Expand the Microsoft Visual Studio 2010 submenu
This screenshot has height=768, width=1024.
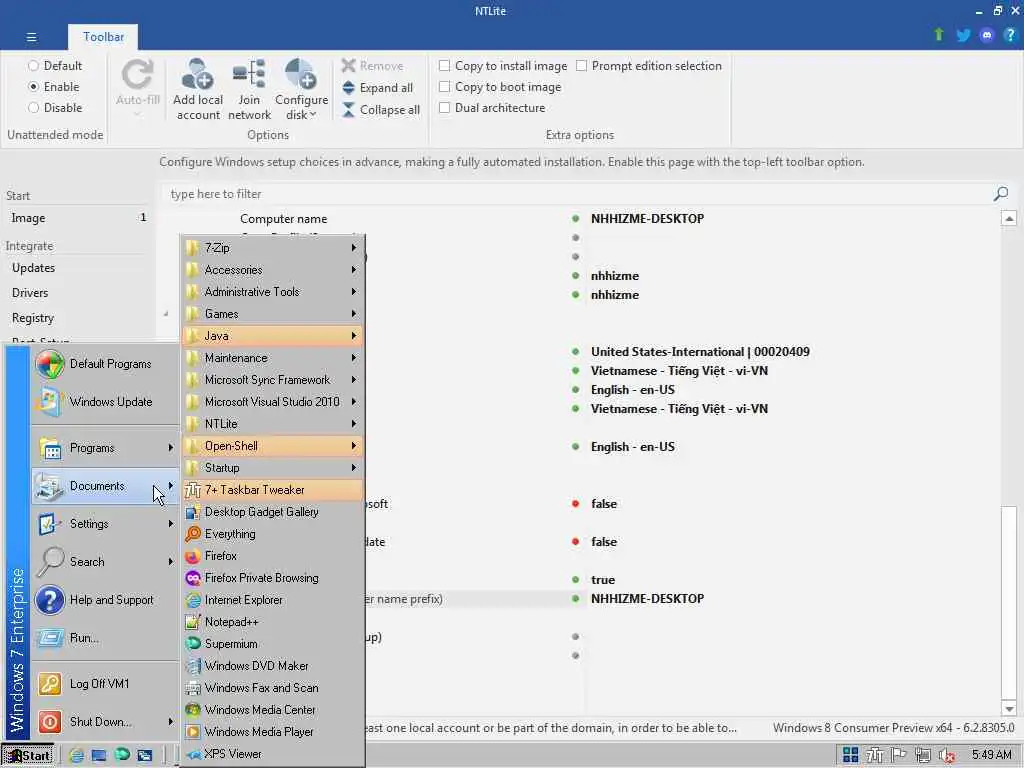[x=273, y=402]
